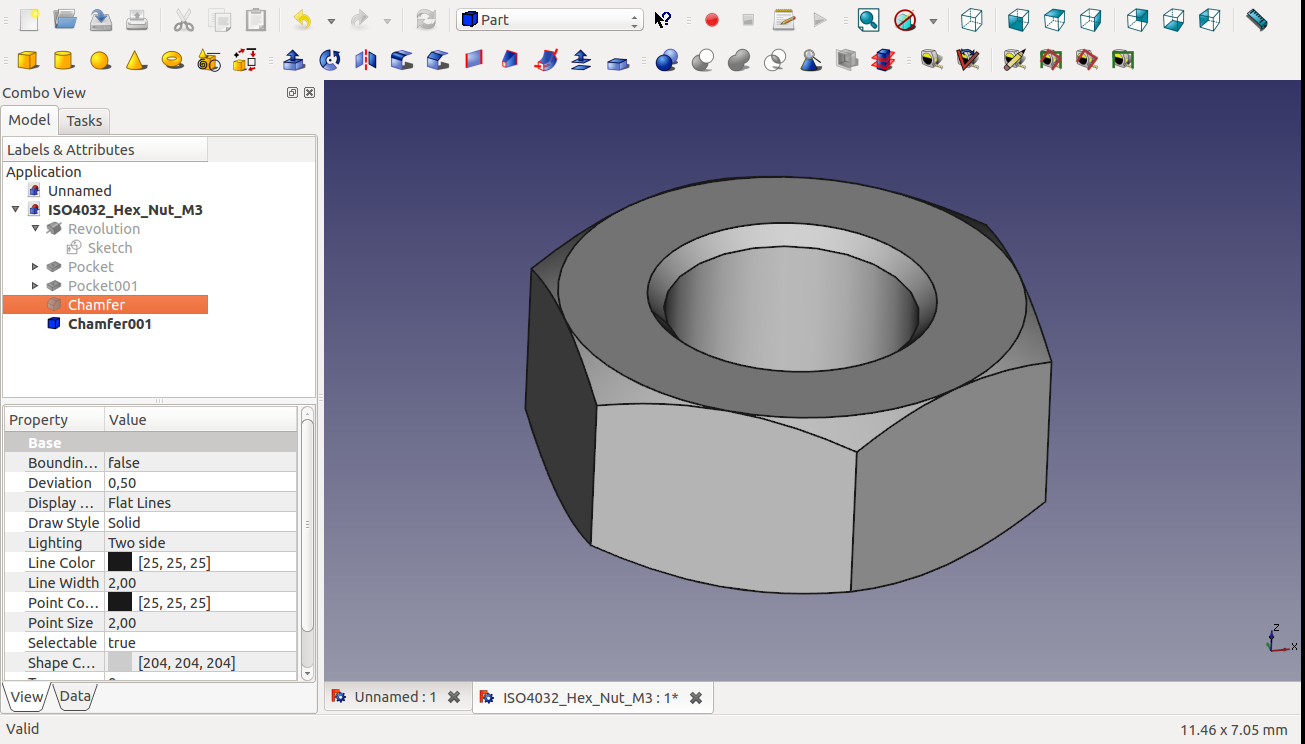1305x744 pixels.
Task: Click the Extrude tool icon
Action: point(294,61)
